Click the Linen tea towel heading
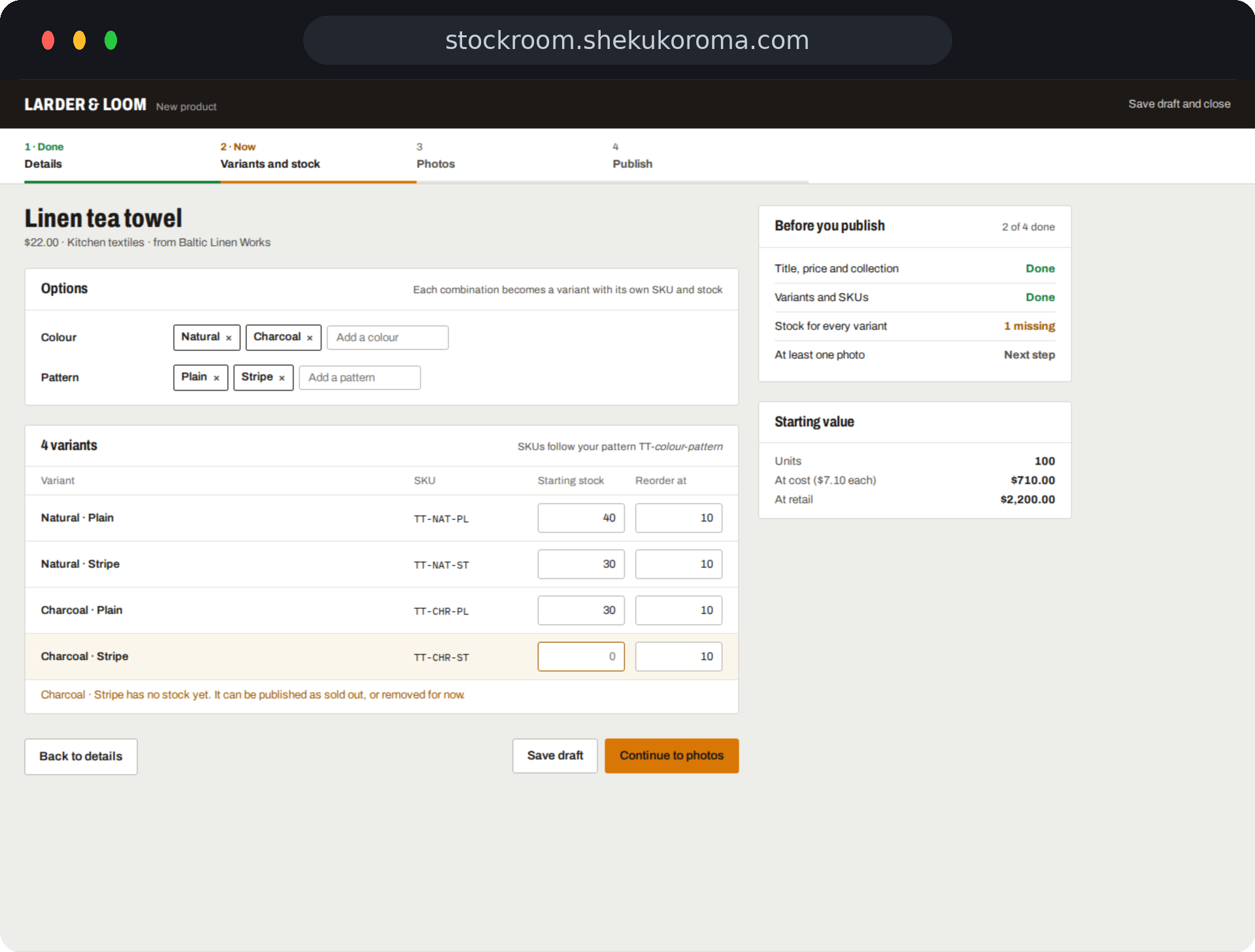This screenshot has height=952, width=1255. tap(103, 218)
